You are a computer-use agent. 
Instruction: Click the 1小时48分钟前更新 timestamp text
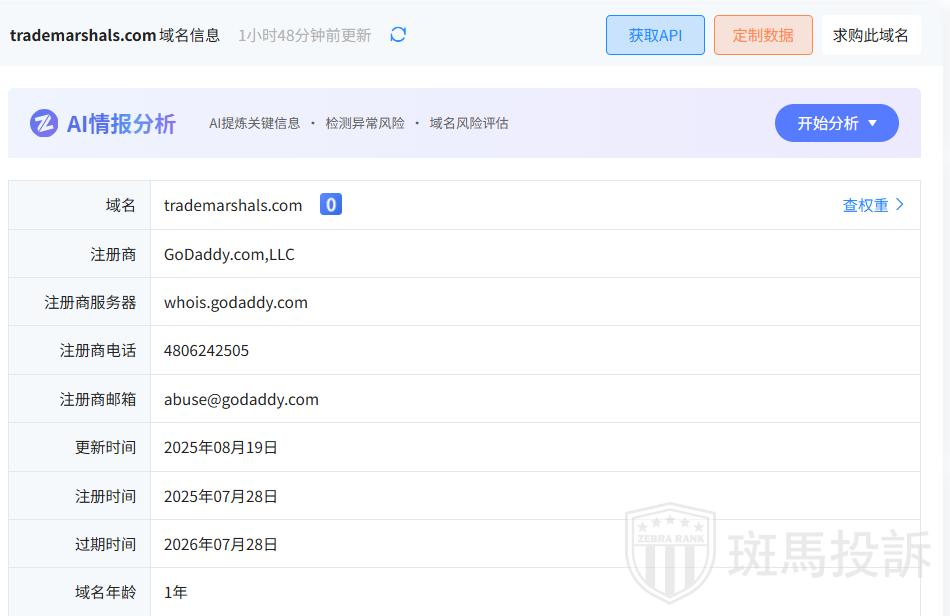tap(304, 35)
